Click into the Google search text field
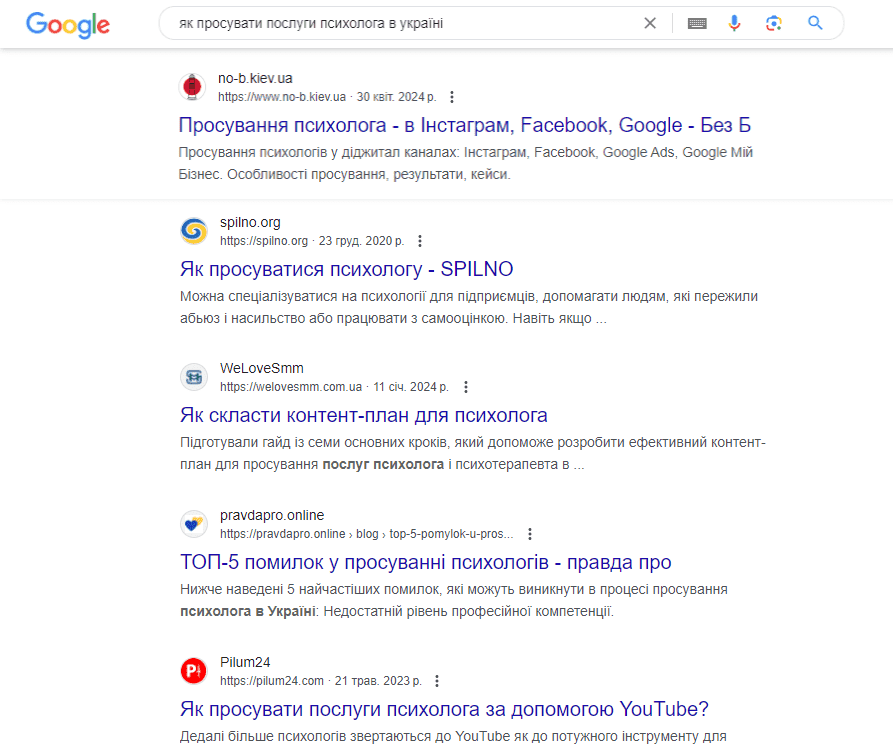893x747 pixels. (x=404, y=23)
